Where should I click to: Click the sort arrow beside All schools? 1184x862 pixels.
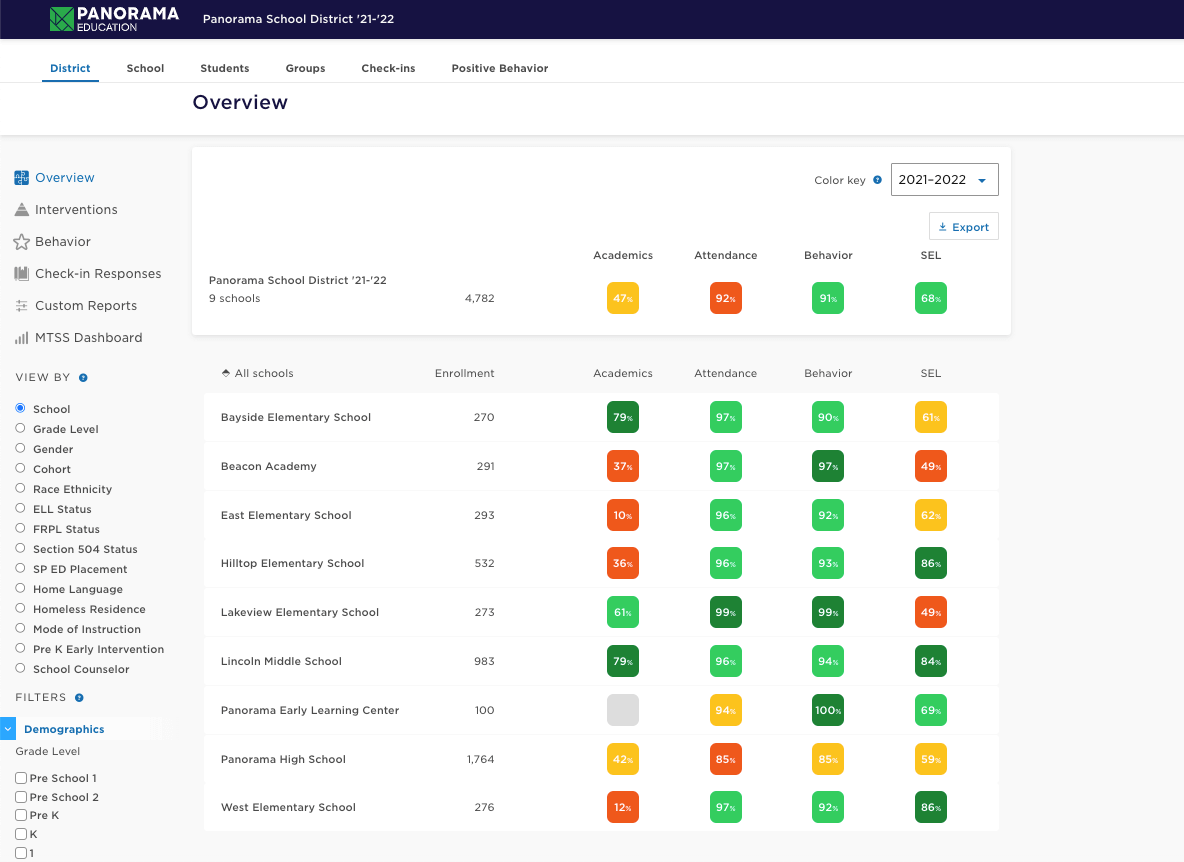click(225, 373)
